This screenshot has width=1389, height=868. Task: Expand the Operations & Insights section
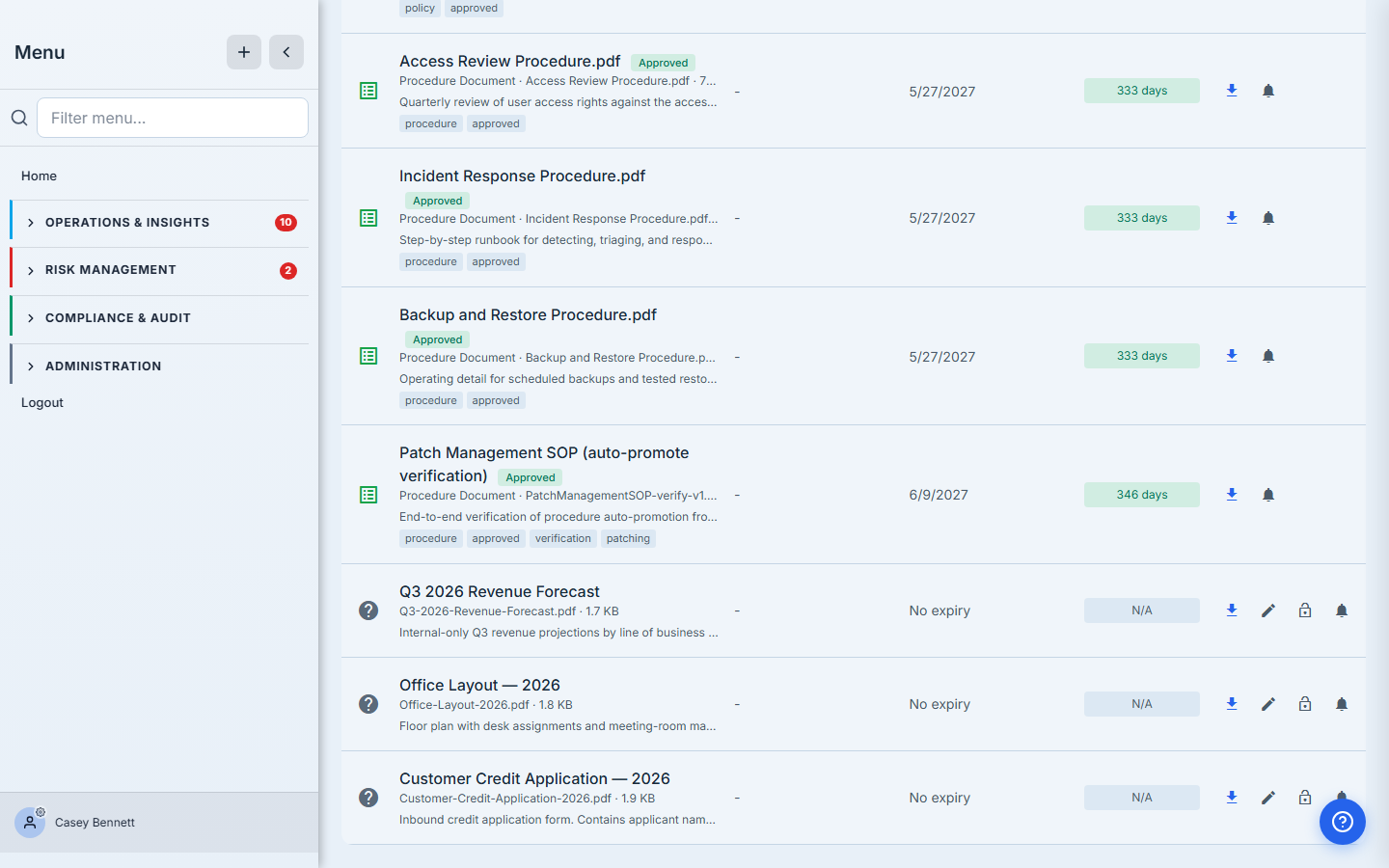(31, 223)
